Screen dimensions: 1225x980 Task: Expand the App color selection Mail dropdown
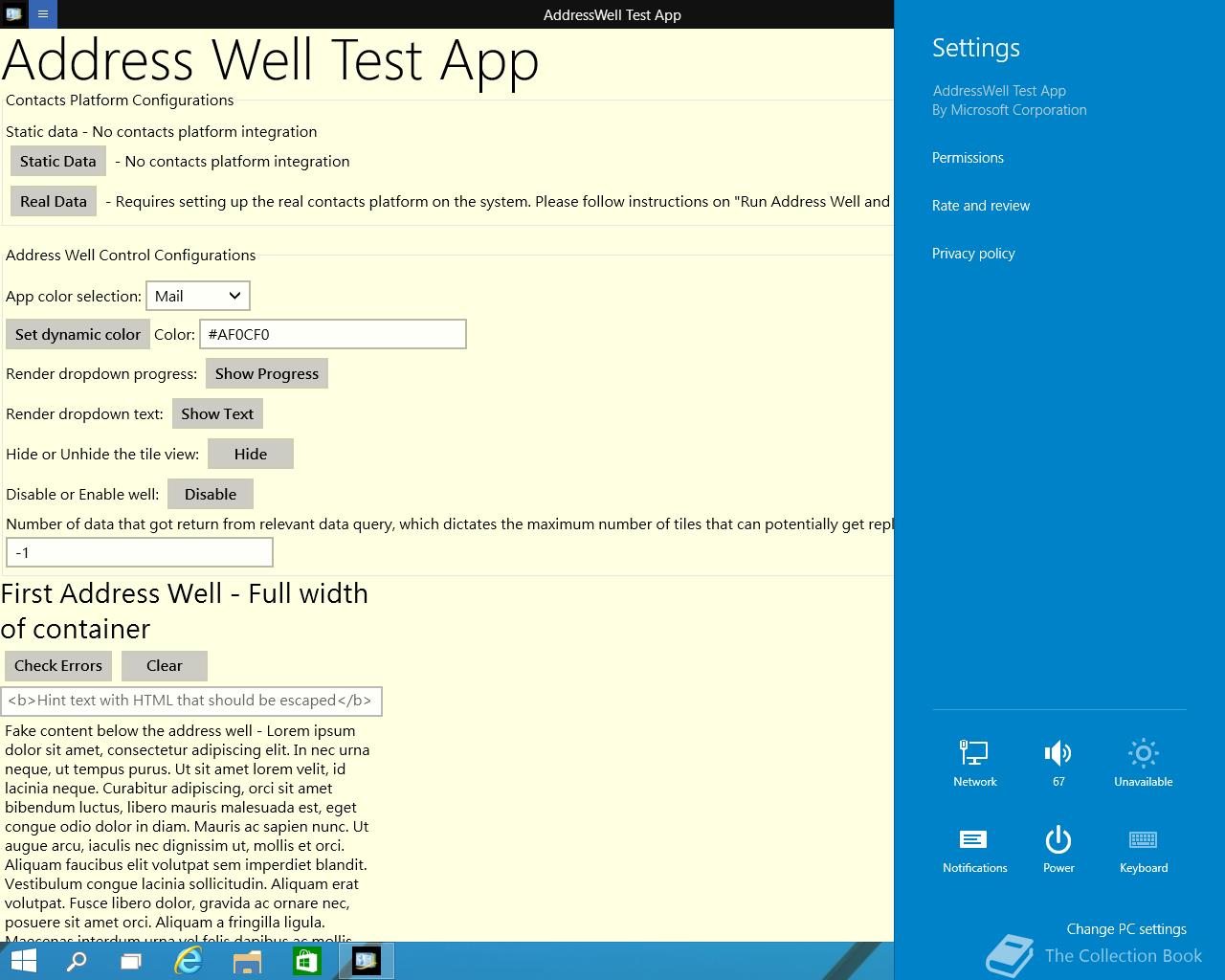198,296
